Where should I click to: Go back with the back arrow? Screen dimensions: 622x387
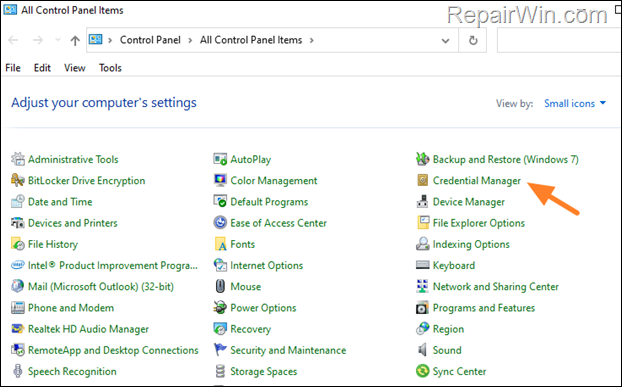pos(13,40)
